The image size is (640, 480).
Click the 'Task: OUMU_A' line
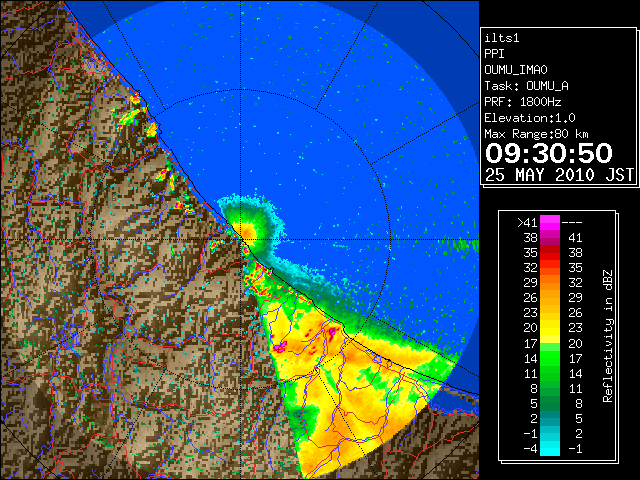[x=527, y=86]
